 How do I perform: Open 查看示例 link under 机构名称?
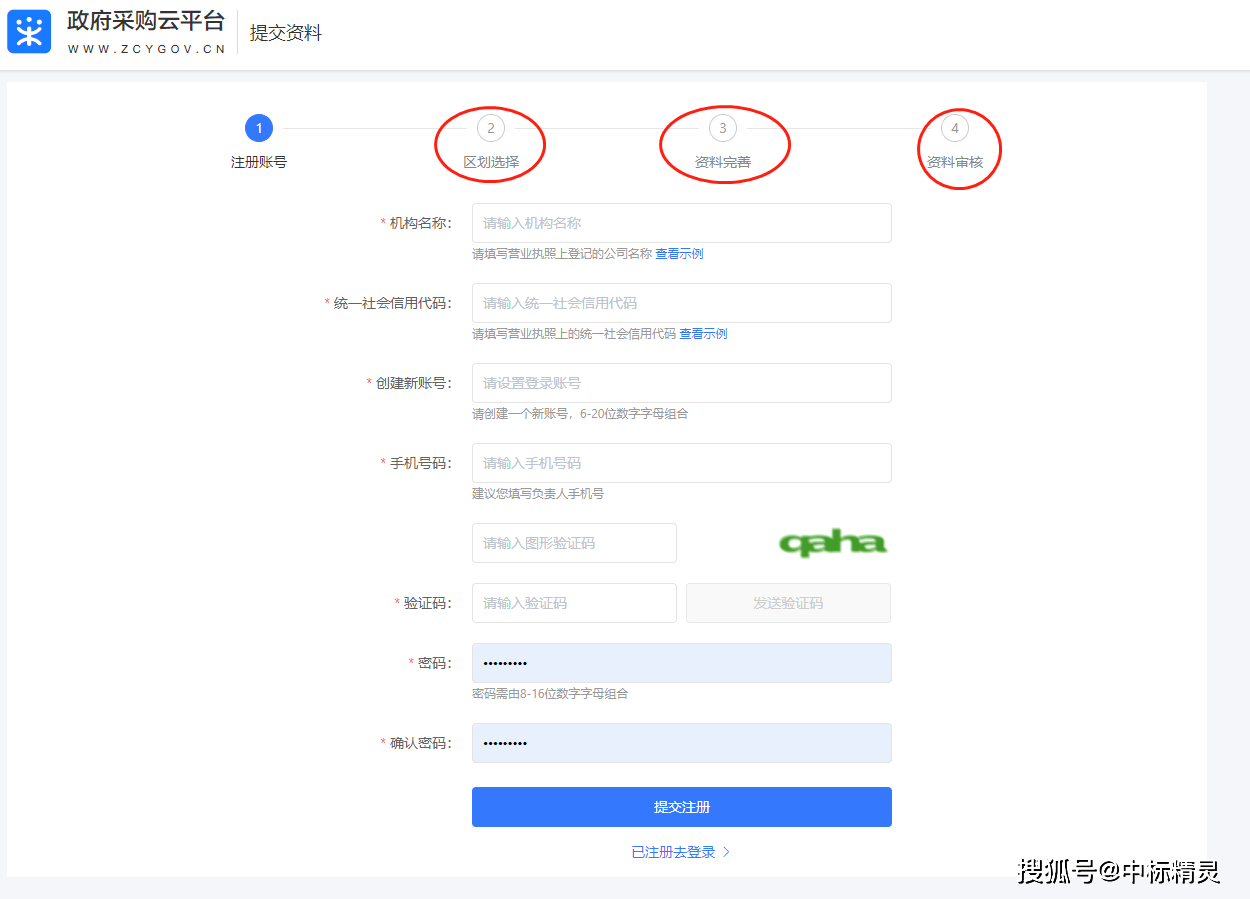pos(679,254)
